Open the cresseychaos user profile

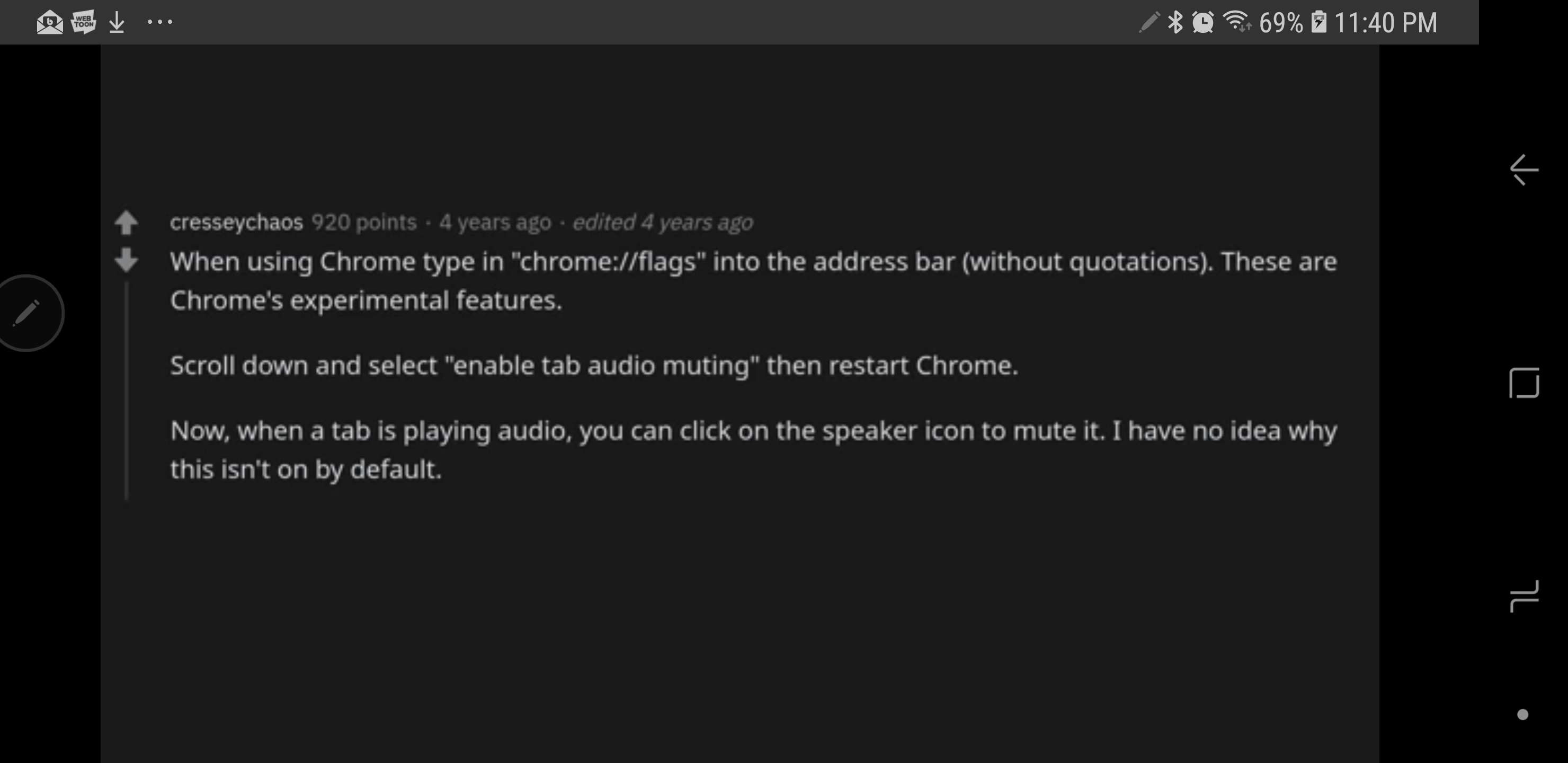(236, 222)
